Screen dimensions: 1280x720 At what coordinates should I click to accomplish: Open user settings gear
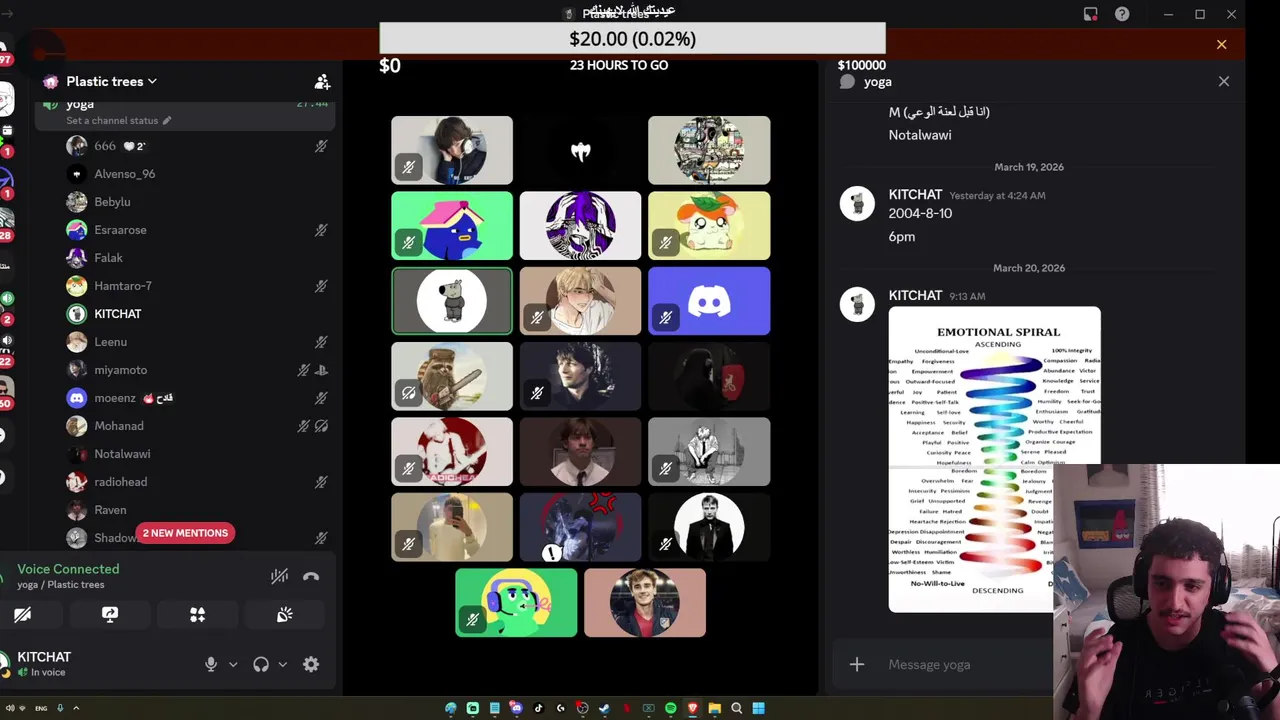[x=311, y=664]
